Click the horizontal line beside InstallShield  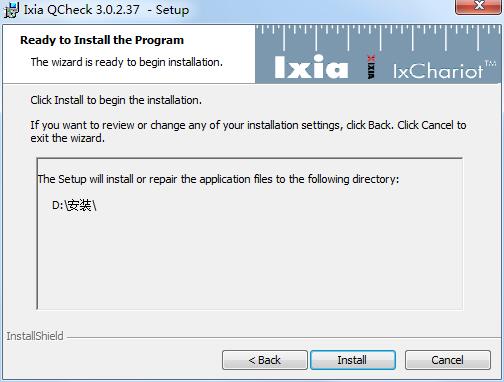coord(282,337)
